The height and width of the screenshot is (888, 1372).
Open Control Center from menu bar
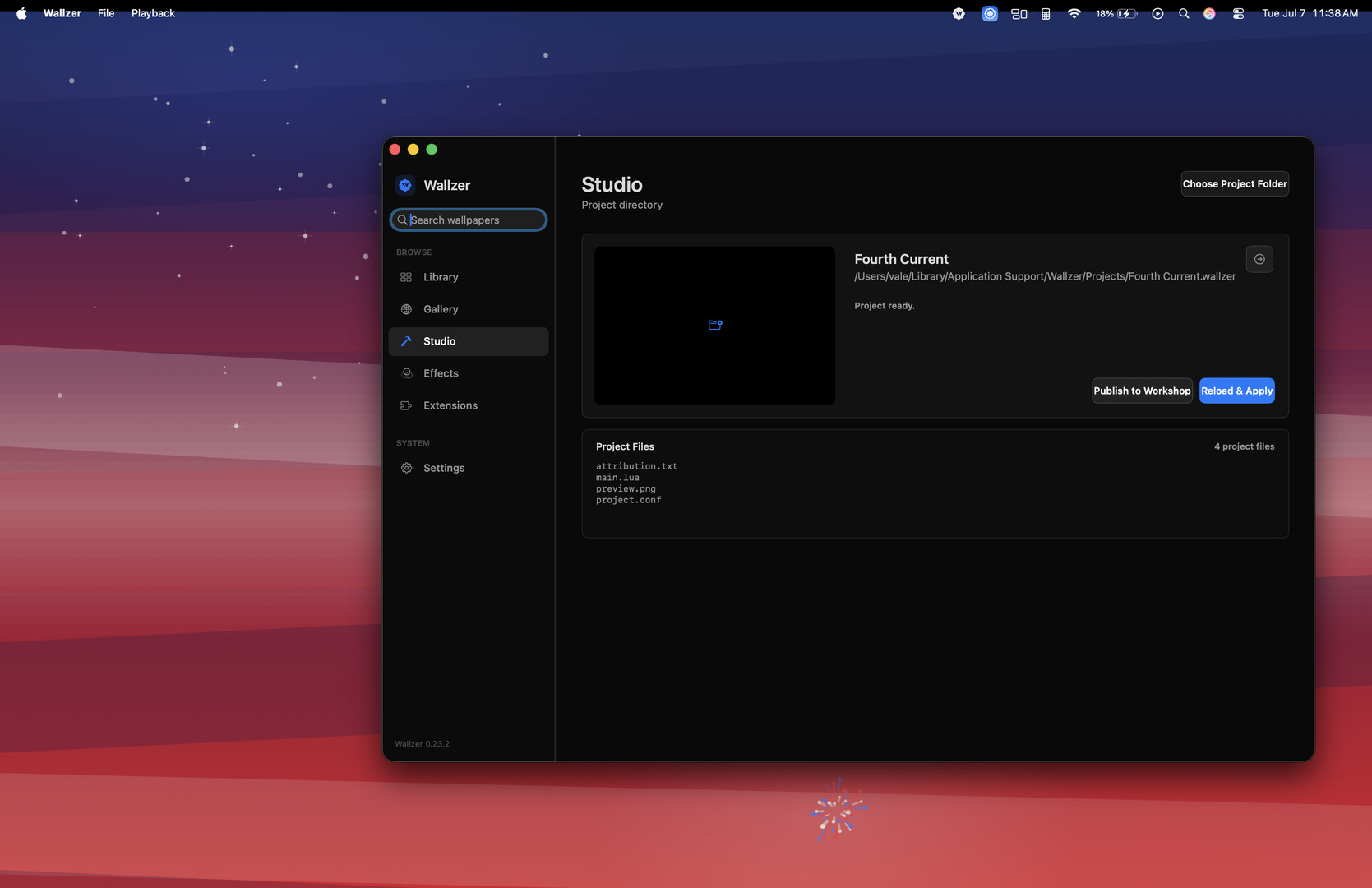[x=1238, y=13]
